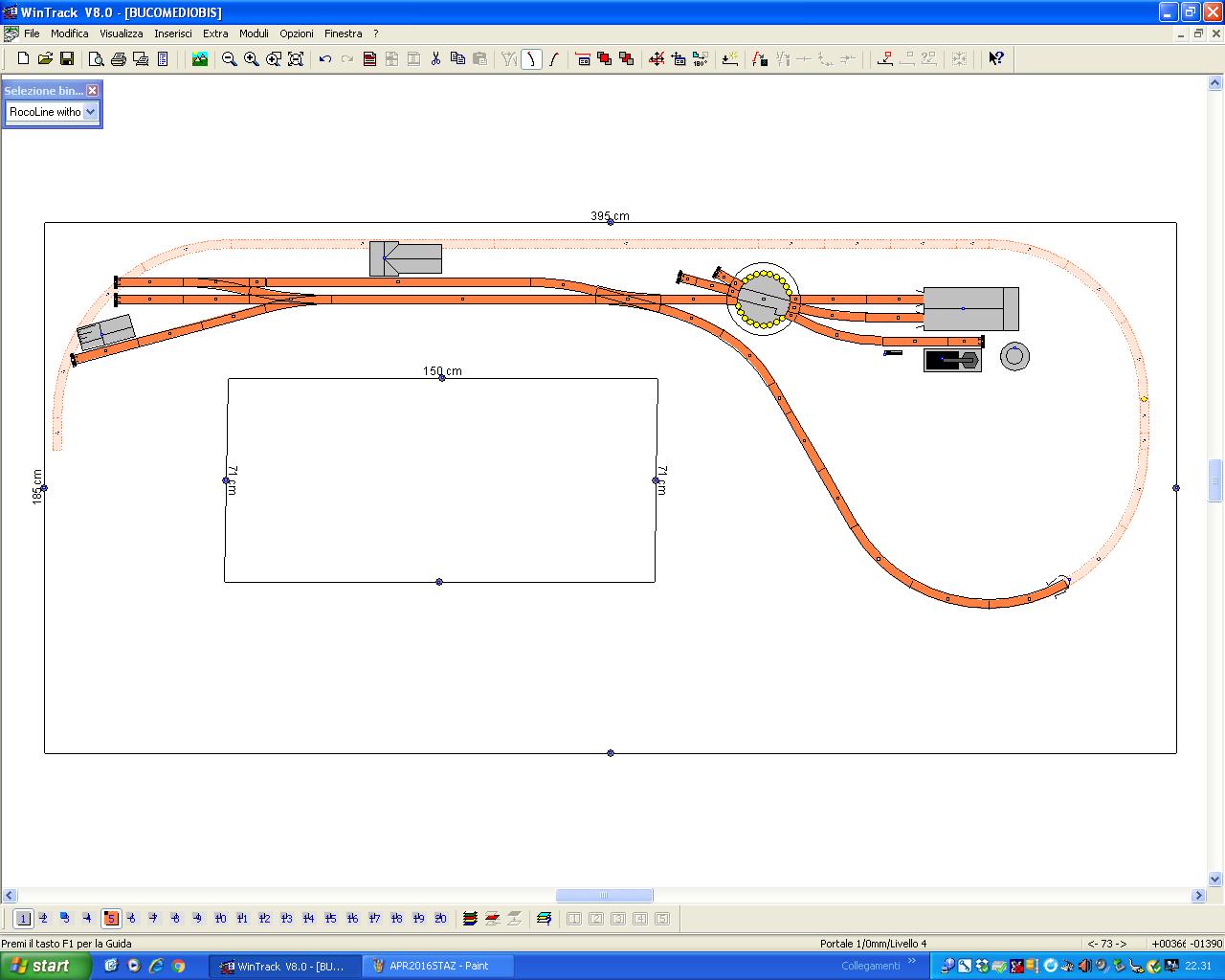Screen dimensions: 1225x980
Task: Toggle layer 15 button
Action: tap(330, 919)
